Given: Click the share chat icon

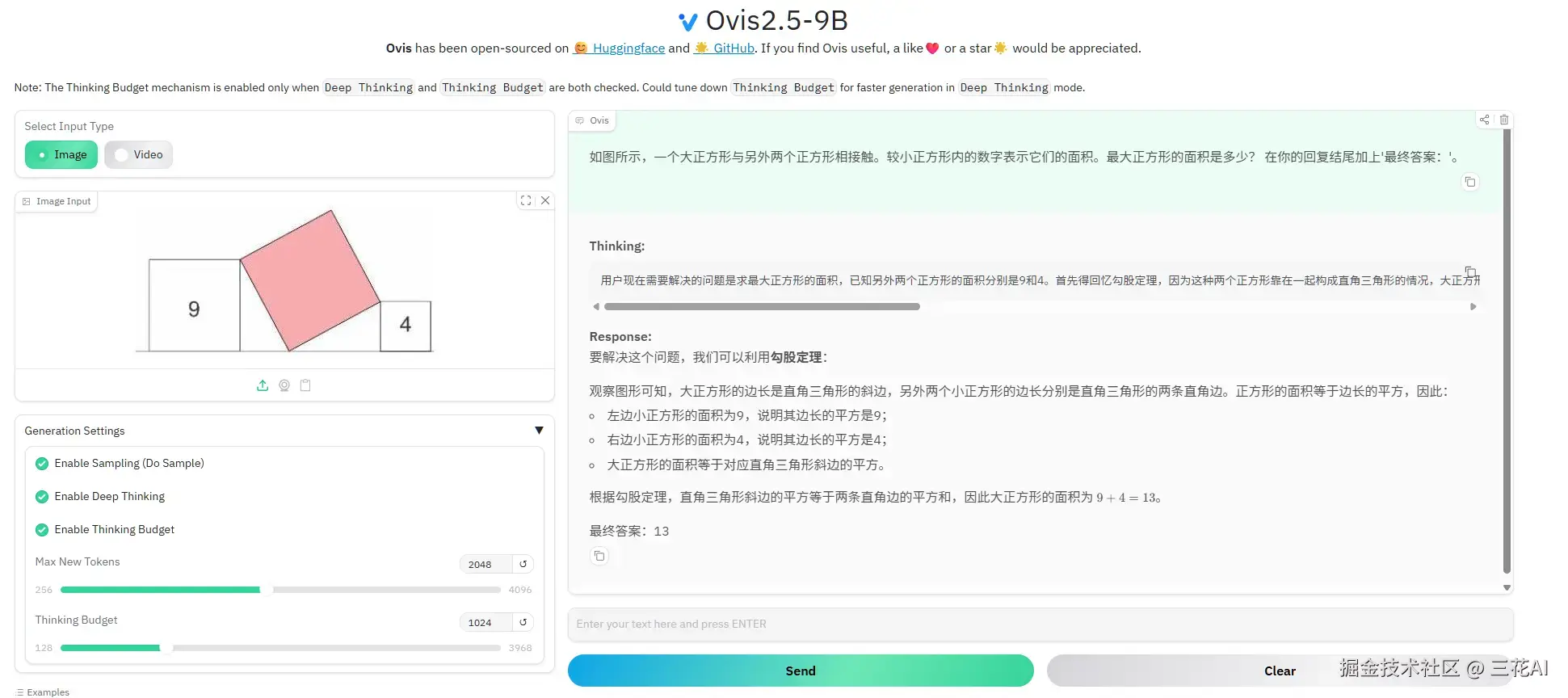Looking at the screenshot, I should (x=1484, y=120).
